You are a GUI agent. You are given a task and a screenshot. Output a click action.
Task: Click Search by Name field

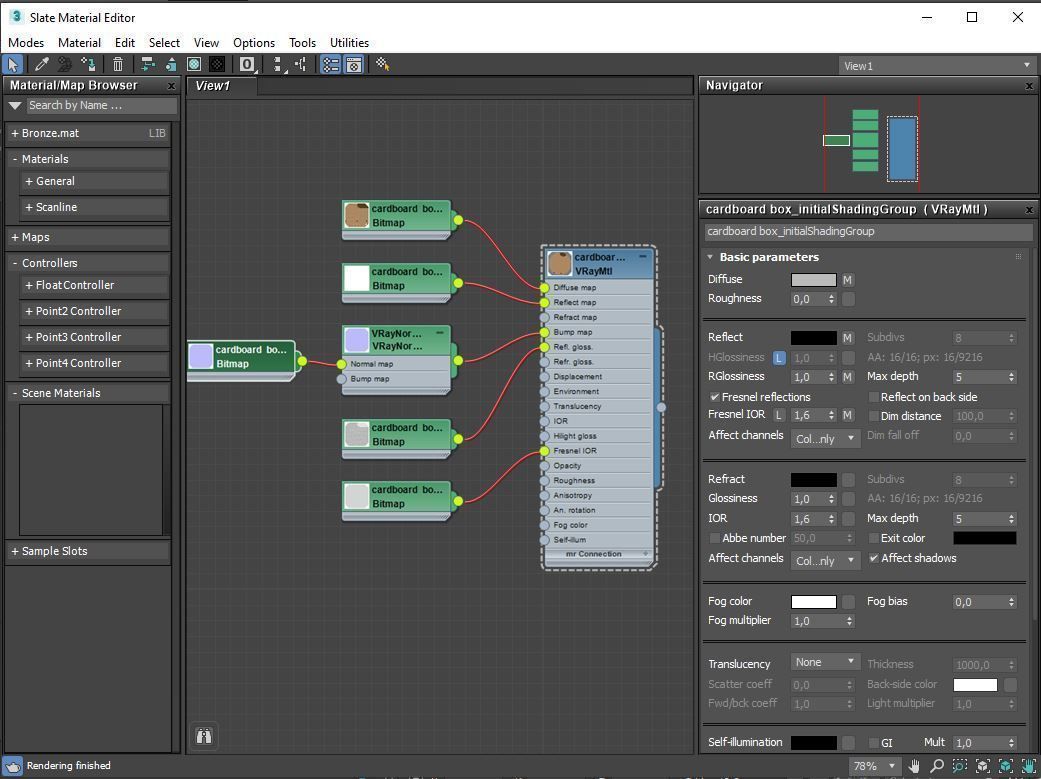coord(102,105)
